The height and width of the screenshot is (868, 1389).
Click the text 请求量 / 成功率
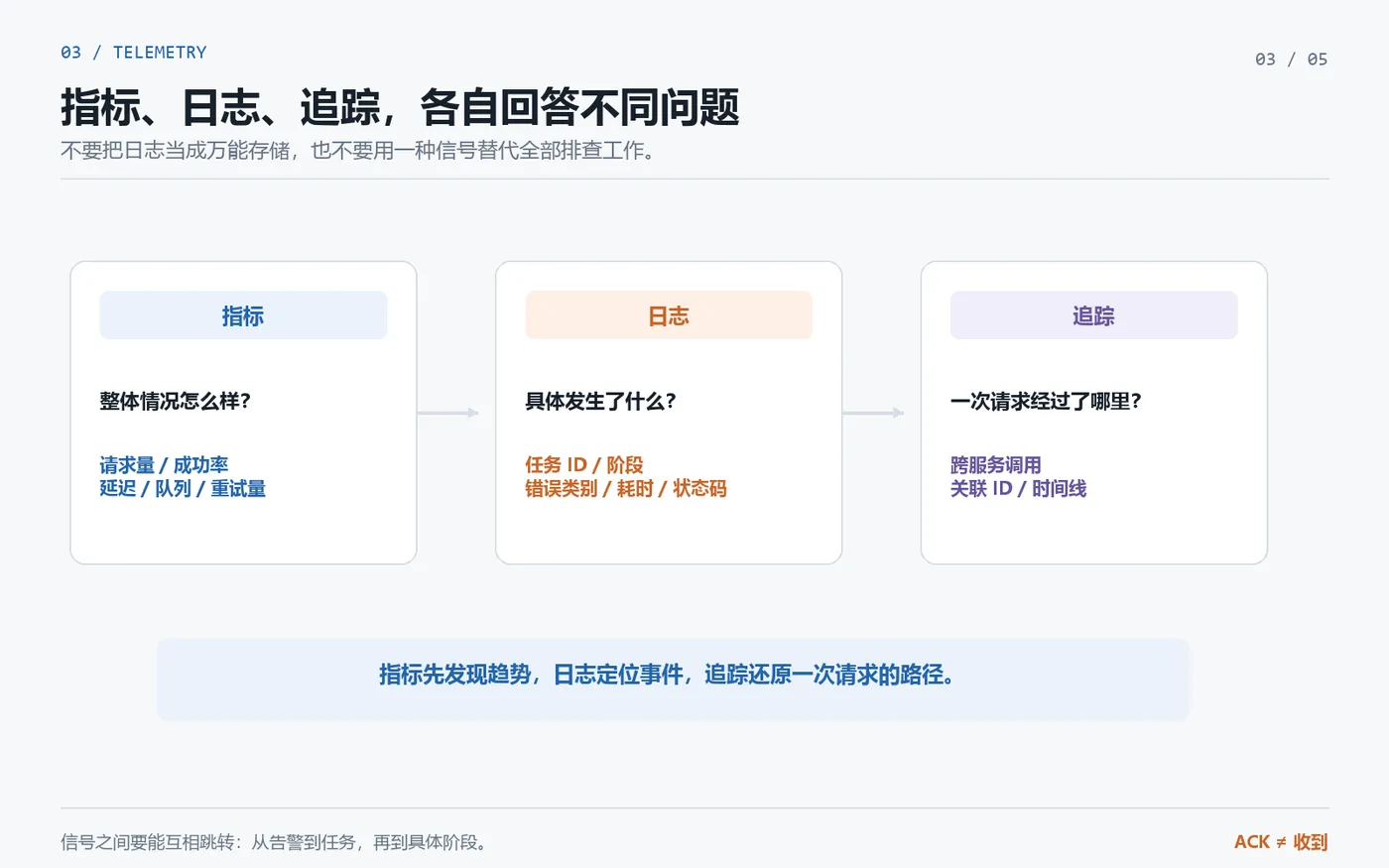pyautogui.click(x=164, y=464)
